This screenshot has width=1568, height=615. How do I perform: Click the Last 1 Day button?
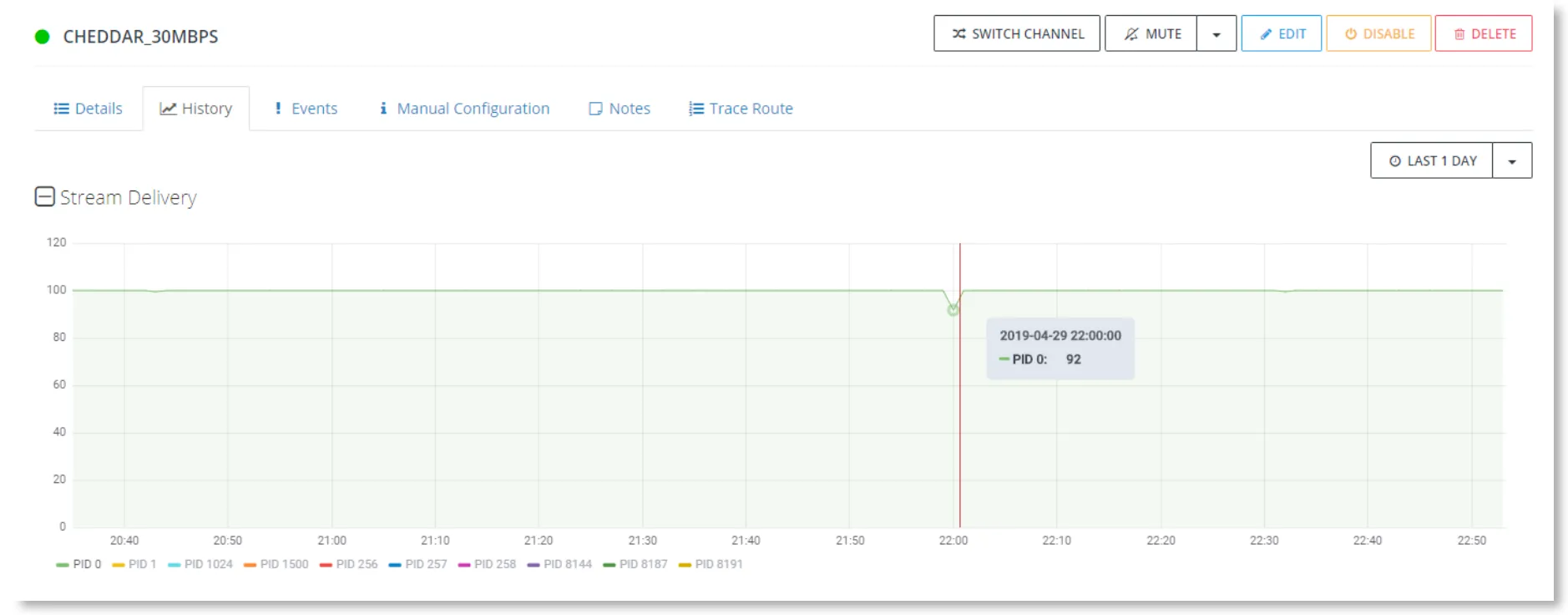[1432, 161]
